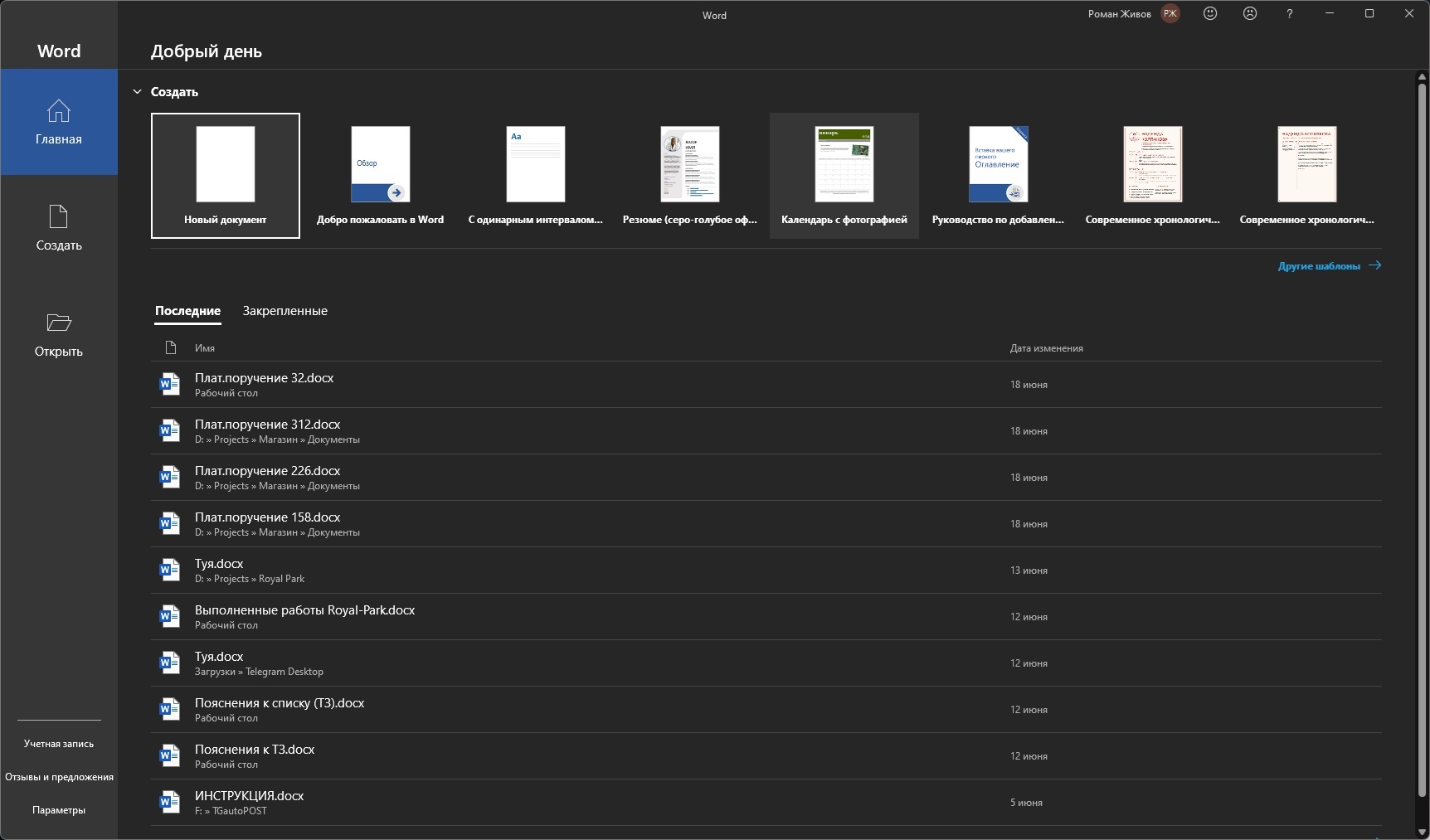The width and height of the screenshot is (1430, 840).
Task: Open the Добро пожаловать в Word template
Action: click(380, 176)
